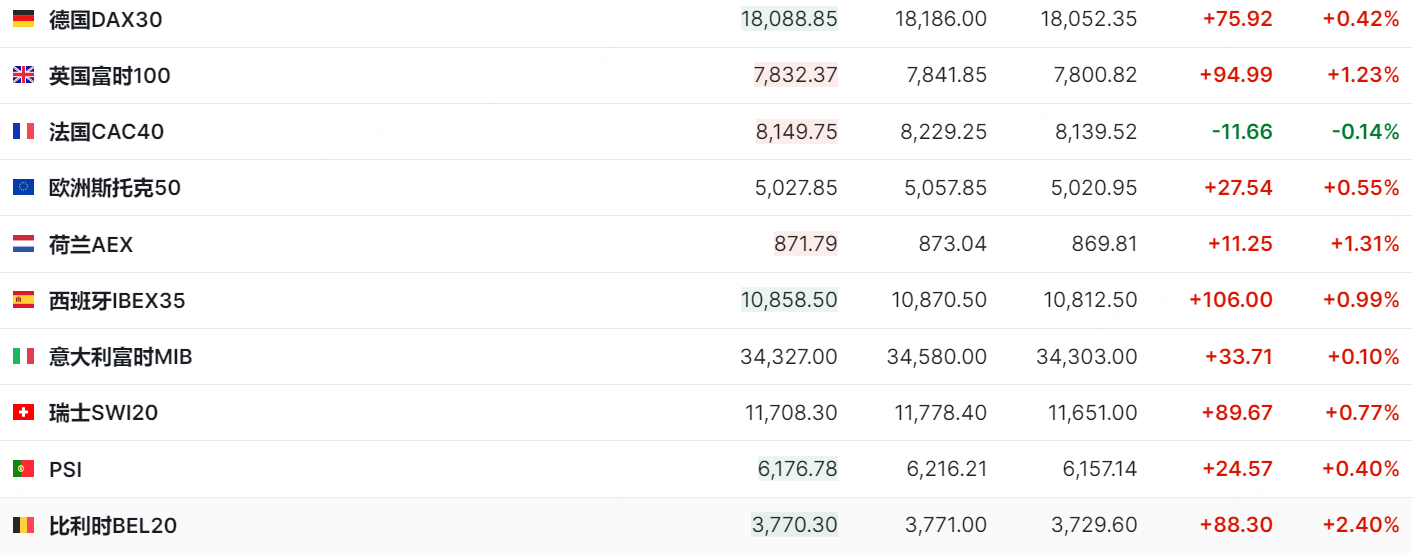Click the Italian flag icon
The width and height of the screenshot is (1412, 553).
(x=23, y=356)
